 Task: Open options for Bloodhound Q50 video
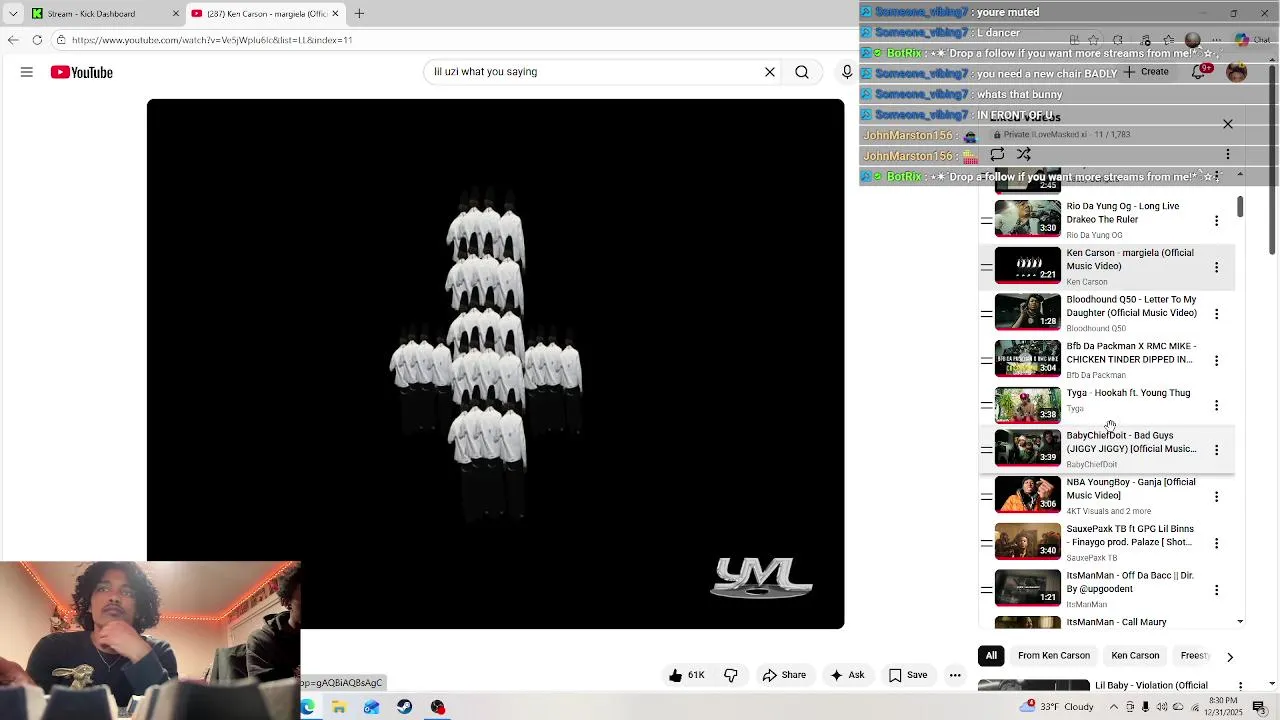click(x=1217, y=314)
